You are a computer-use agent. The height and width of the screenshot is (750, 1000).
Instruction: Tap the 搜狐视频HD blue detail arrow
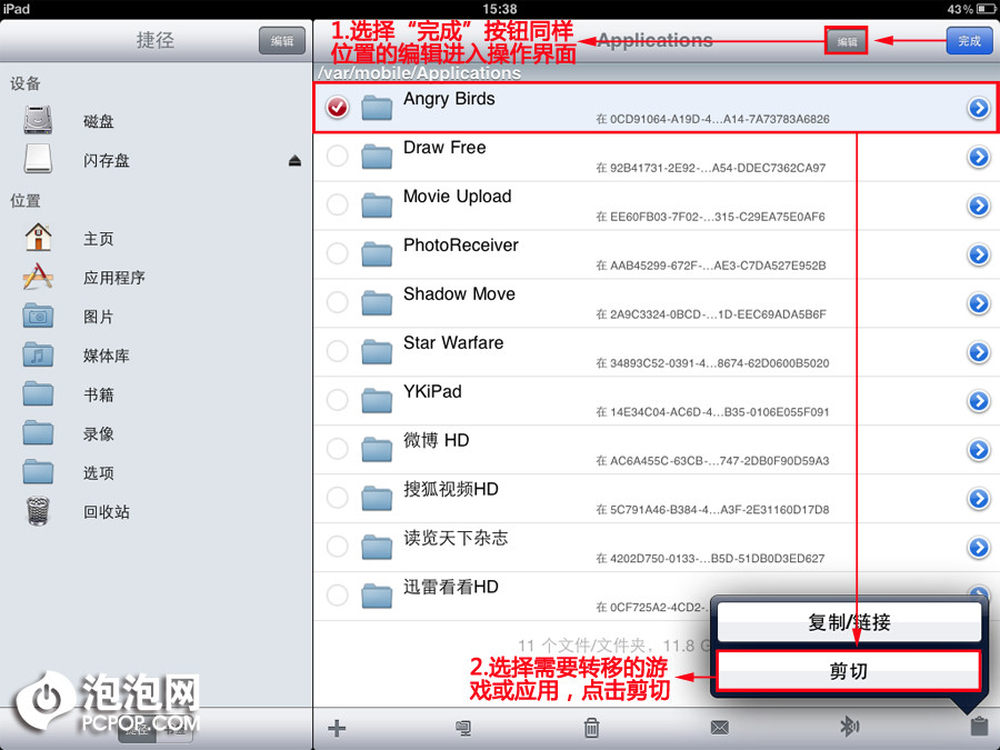[x=978, y=498]
